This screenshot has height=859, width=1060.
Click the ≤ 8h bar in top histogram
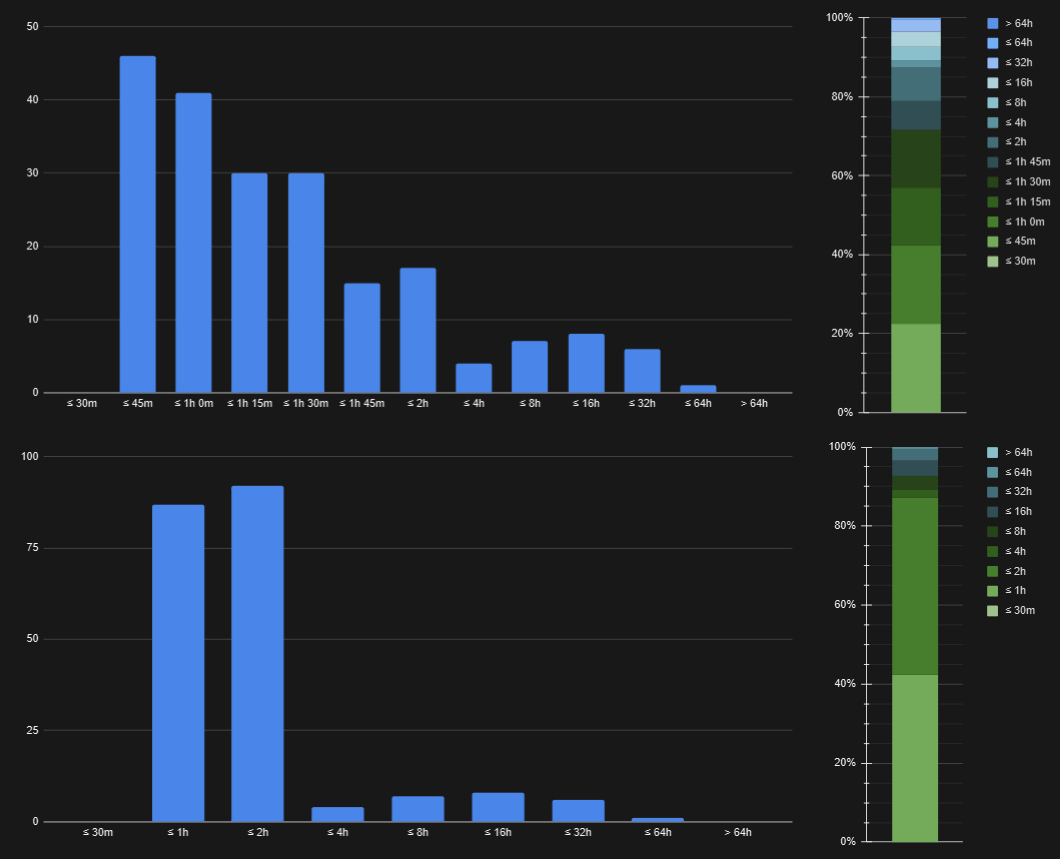click(530, 367)
